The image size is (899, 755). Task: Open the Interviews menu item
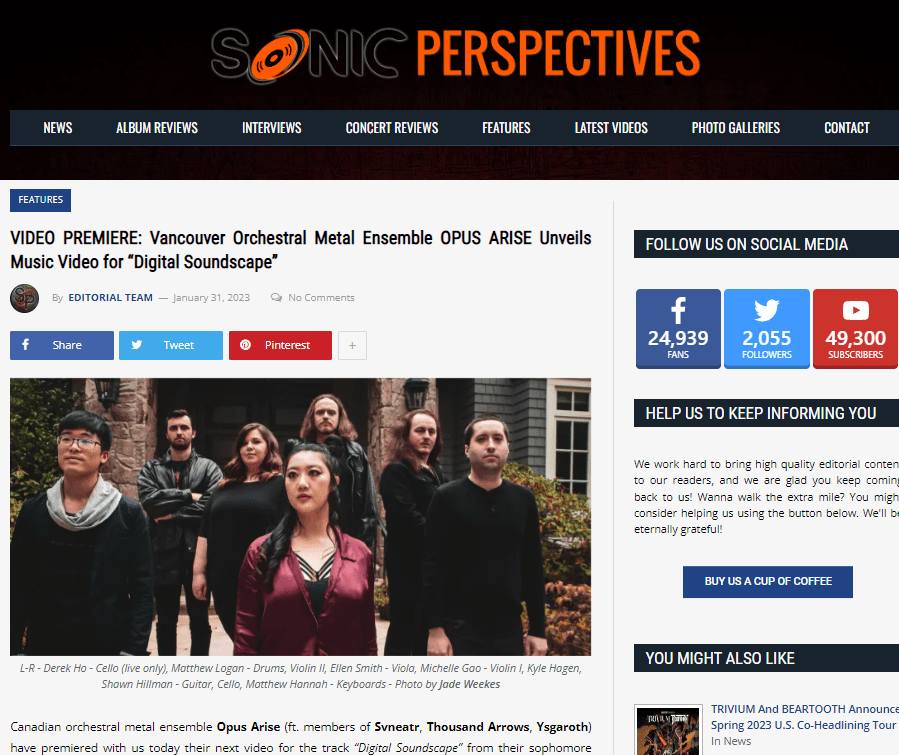point(272,128)
